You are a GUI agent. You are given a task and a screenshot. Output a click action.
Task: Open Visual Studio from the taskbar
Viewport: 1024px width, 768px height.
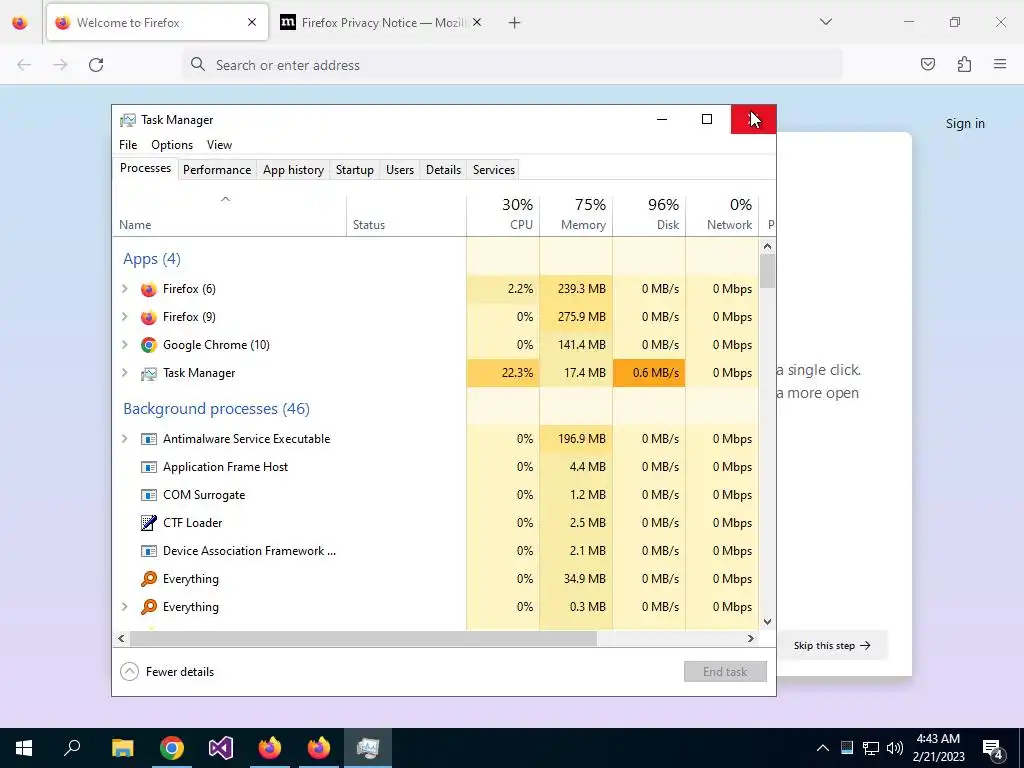[x=221, y=748]
